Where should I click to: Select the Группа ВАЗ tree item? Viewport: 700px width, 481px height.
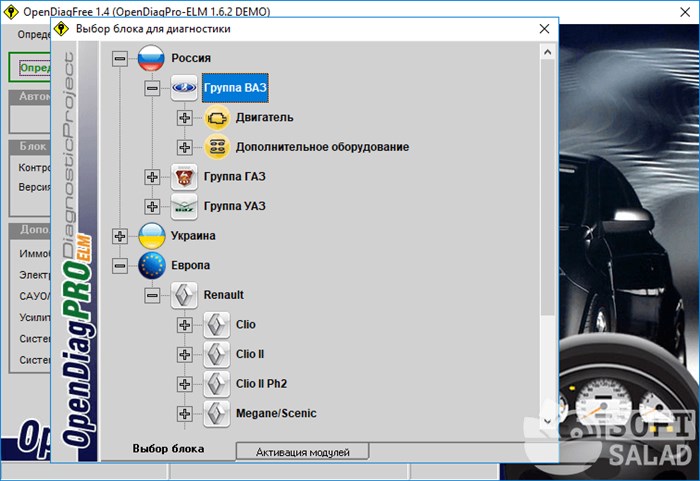(x=235, y=88)
